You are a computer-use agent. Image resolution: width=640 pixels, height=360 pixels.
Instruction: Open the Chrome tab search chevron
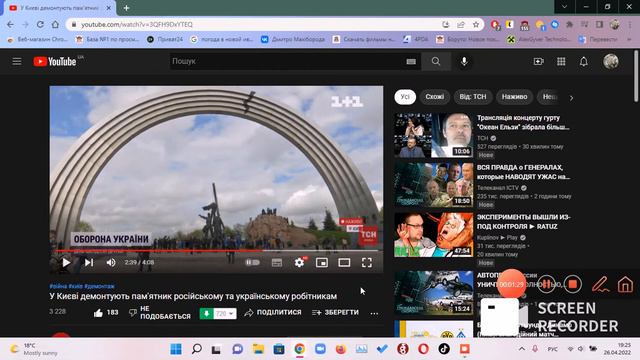(564, 7)
